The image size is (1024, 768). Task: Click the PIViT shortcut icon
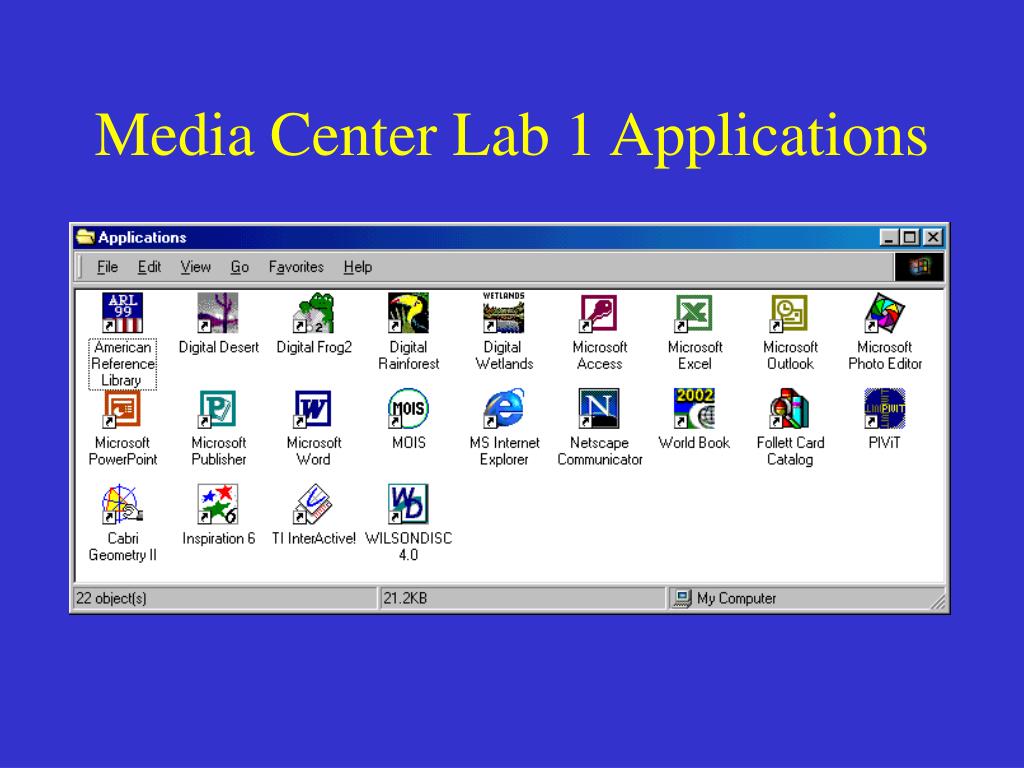[x=885, y=408]
